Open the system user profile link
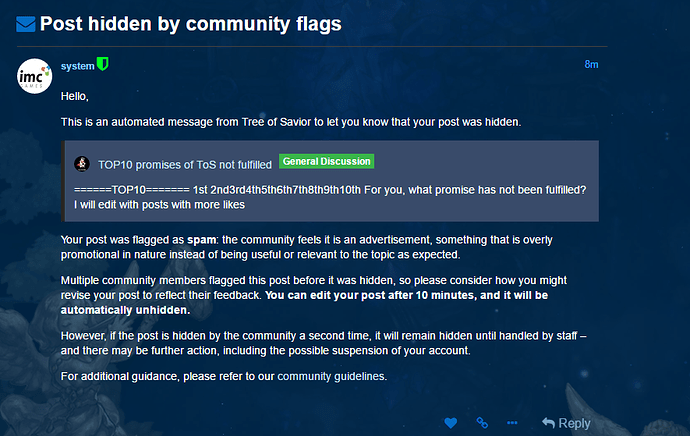This screenshot has height=436, width=690. [77, 65]
